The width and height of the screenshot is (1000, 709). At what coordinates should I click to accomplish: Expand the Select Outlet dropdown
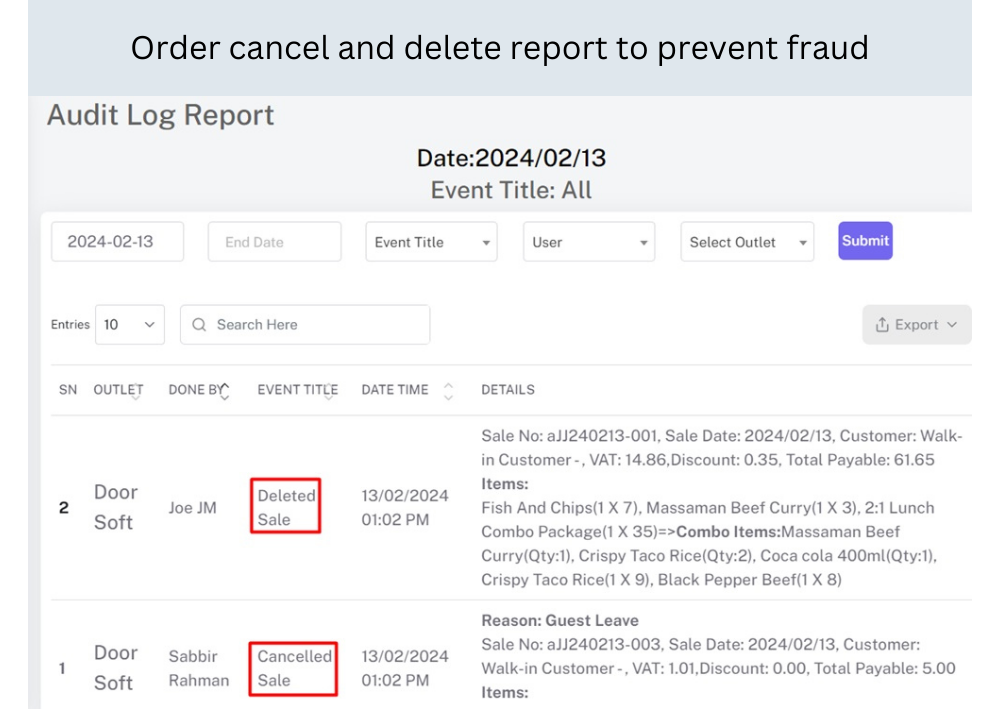(x=747, y=242)
